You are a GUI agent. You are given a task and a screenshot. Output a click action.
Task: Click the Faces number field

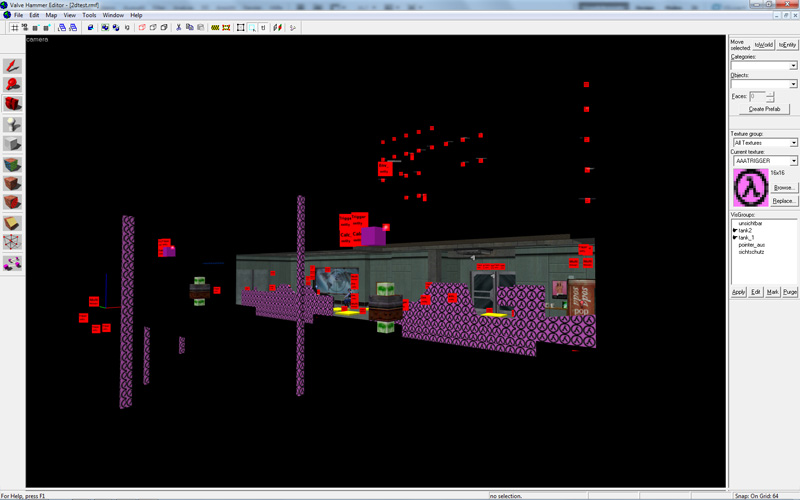coord(758,96)
